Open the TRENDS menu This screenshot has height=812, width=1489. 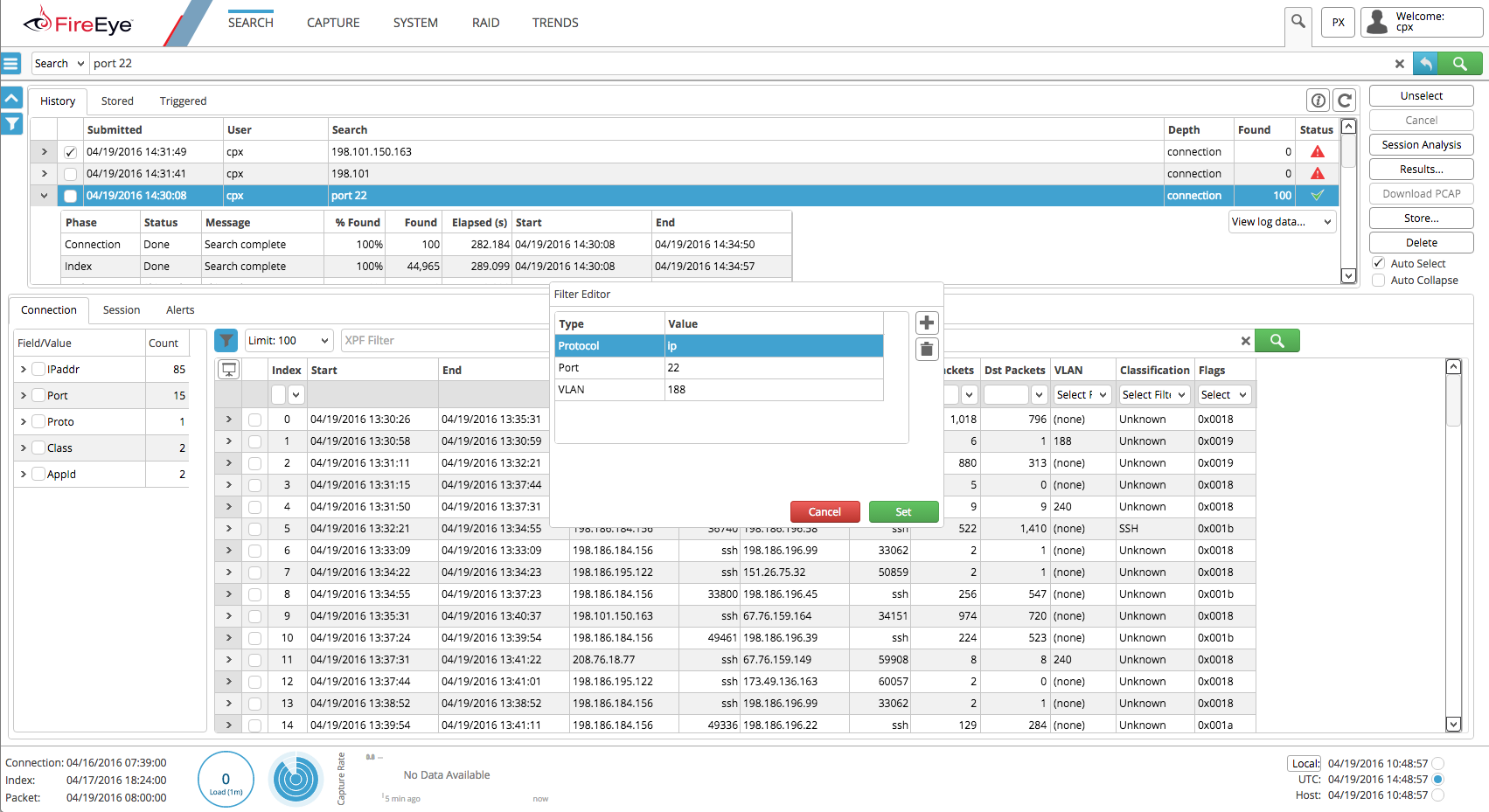point(555,23)
